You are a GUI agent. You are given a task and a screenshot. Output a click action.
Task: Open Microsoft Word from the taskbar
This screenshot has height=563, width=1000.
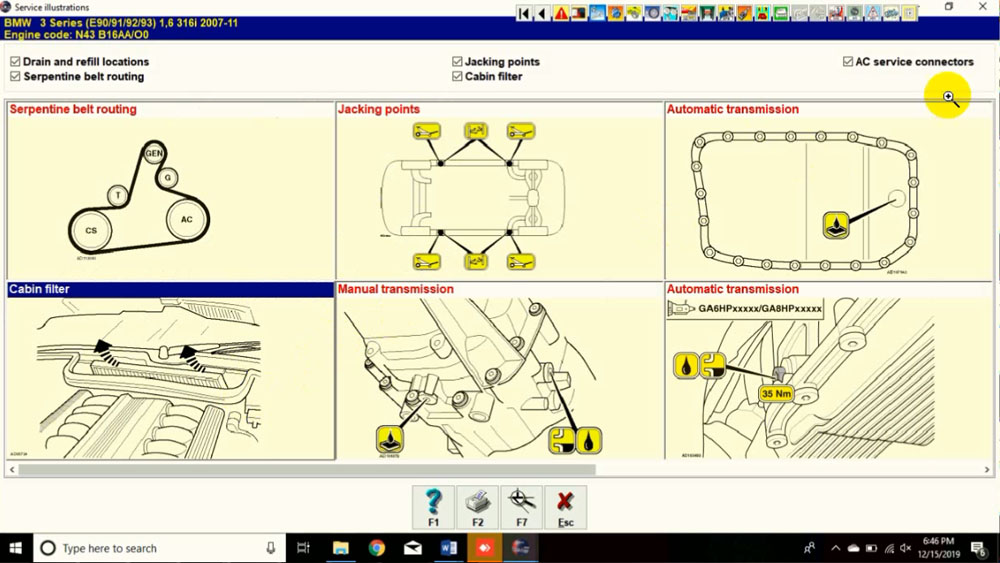click(x=449, y=548)
